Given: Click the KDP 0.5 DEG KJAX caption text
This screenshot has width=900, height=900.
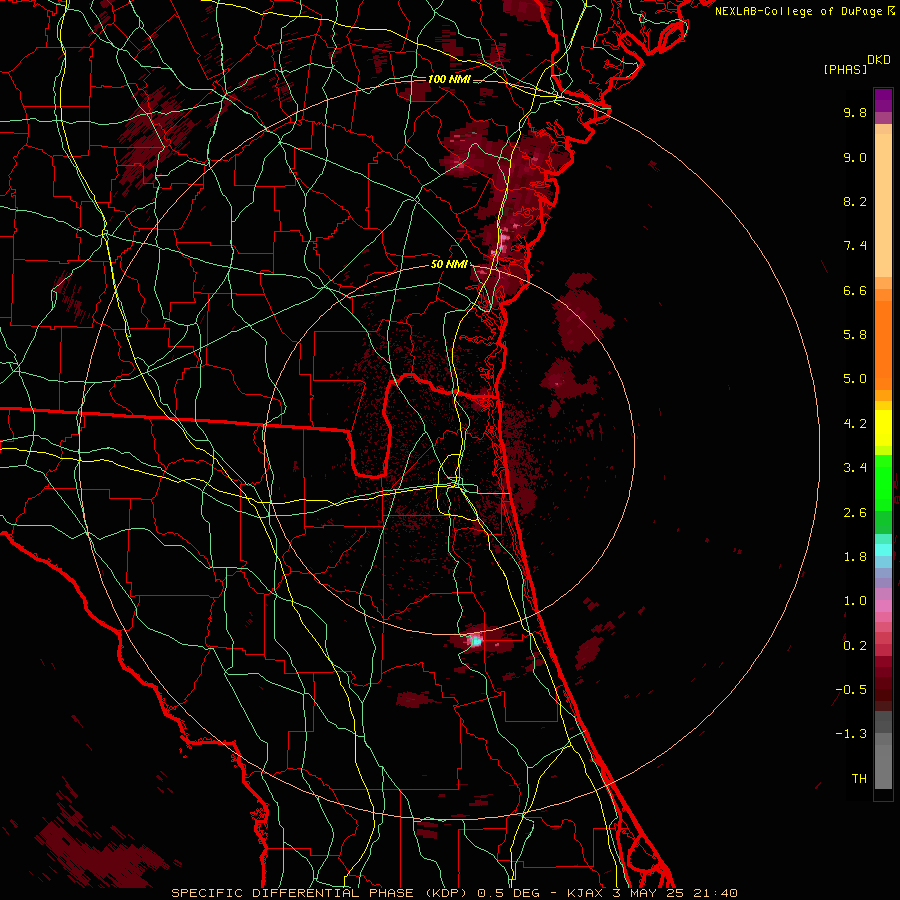Looking at the screenshot, I should tap(454, 893).
